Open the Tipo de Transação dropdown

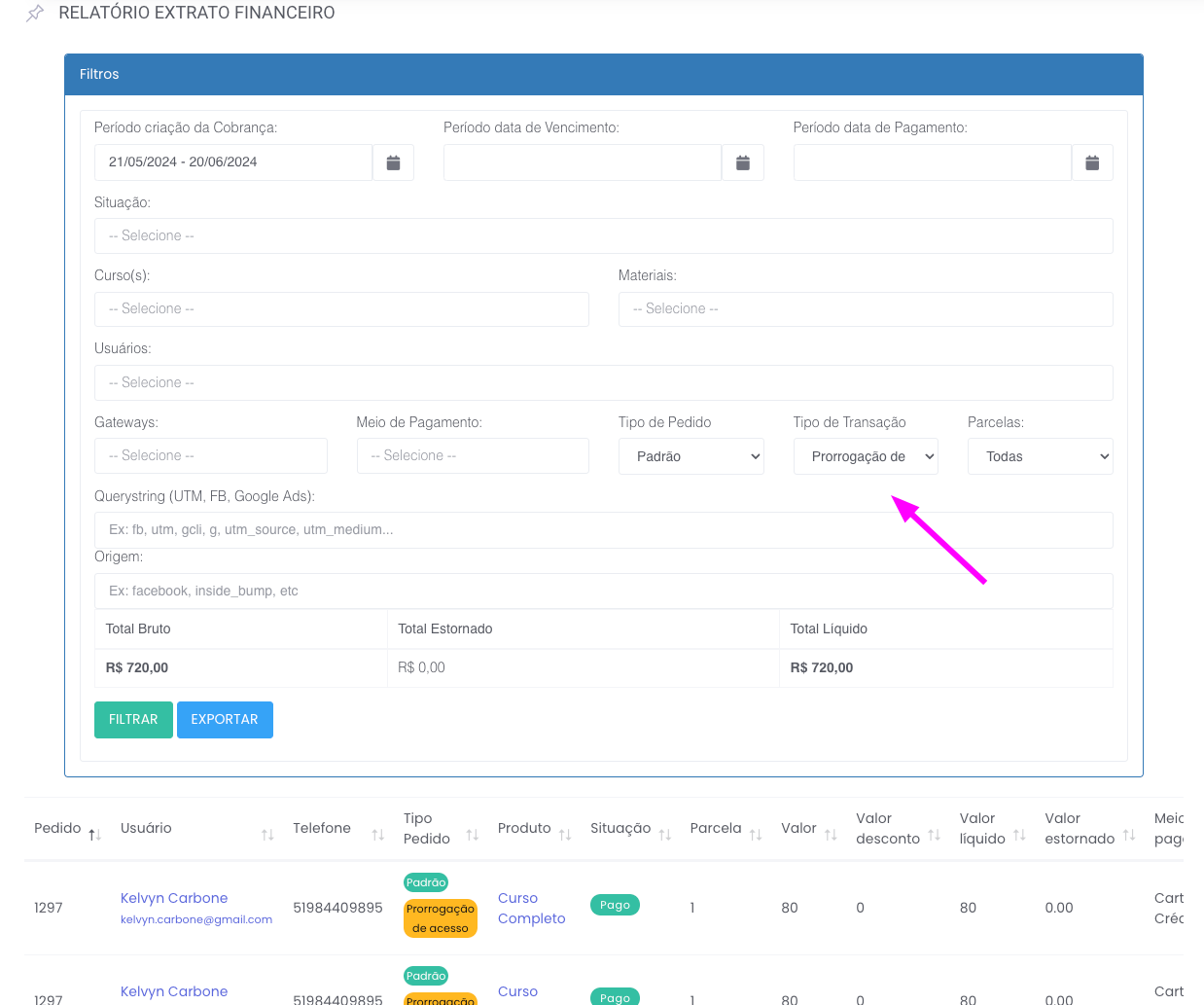tap(866, 456)
